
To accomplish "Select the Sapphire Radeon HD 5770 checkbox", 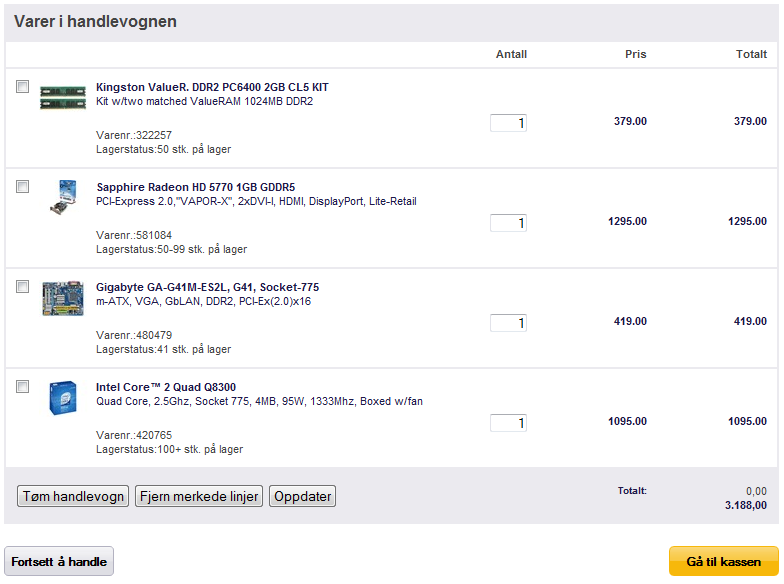I will 22,186.
